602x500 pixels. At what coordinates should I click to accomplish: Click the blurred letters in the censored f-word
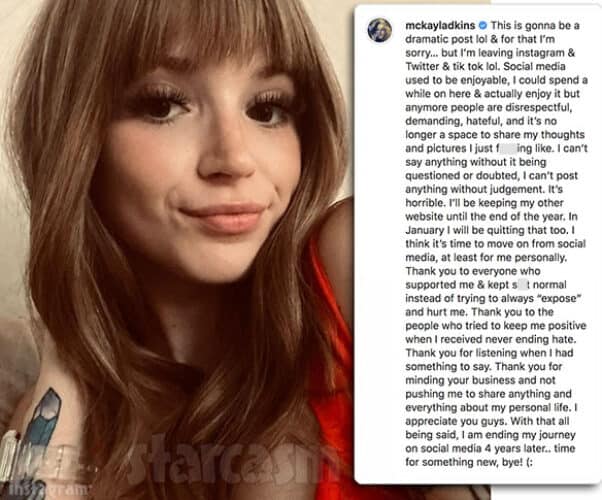pyautogui.click(x=506, y=148)
